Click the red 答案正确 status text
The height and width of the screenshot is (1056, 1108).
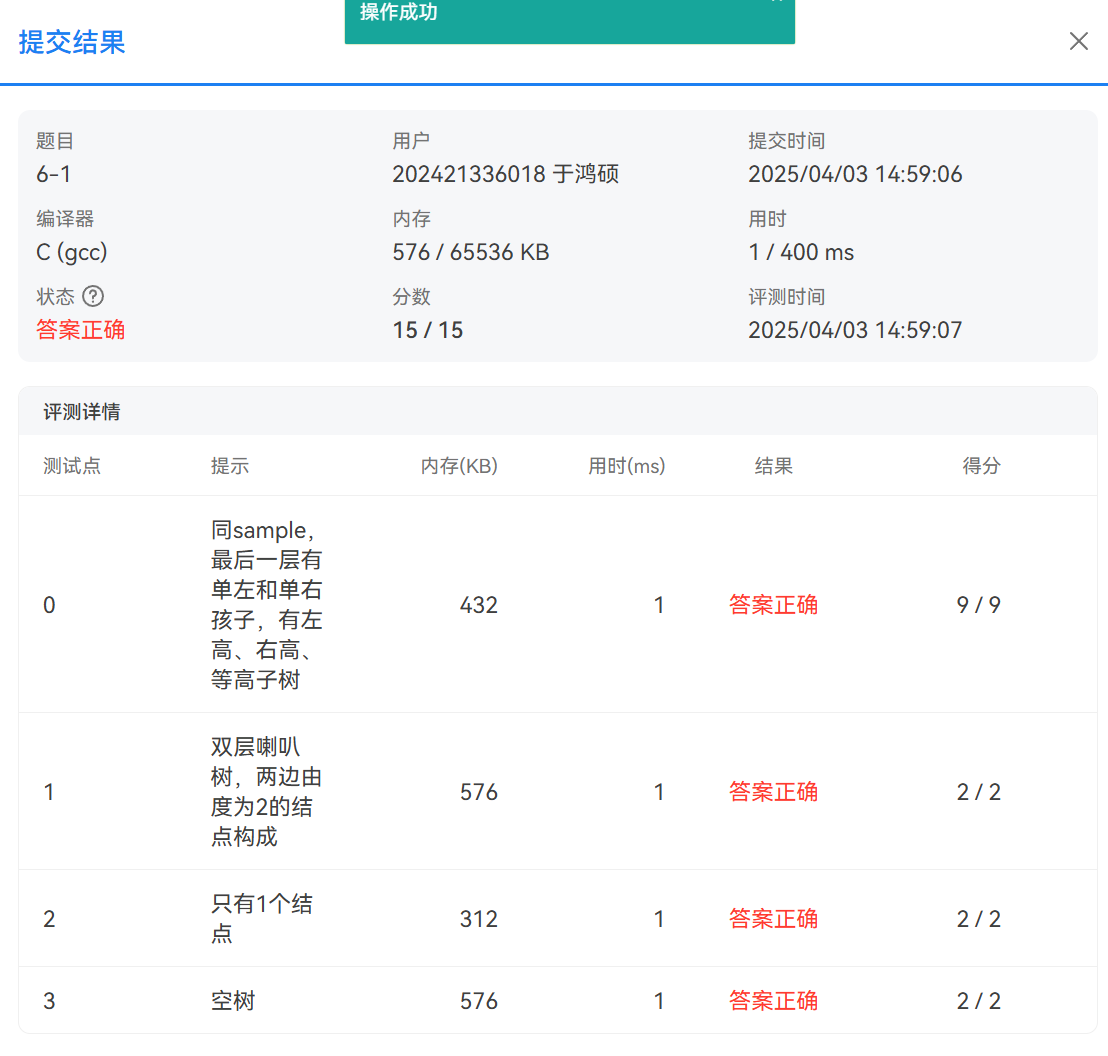81,330
